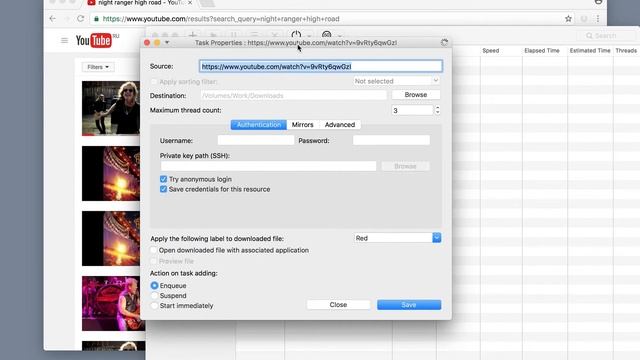Click the YouTube logo
Image resolution: width=640 pixels, height=360 pixels.
pyautogui.click(x=94, y=40)
